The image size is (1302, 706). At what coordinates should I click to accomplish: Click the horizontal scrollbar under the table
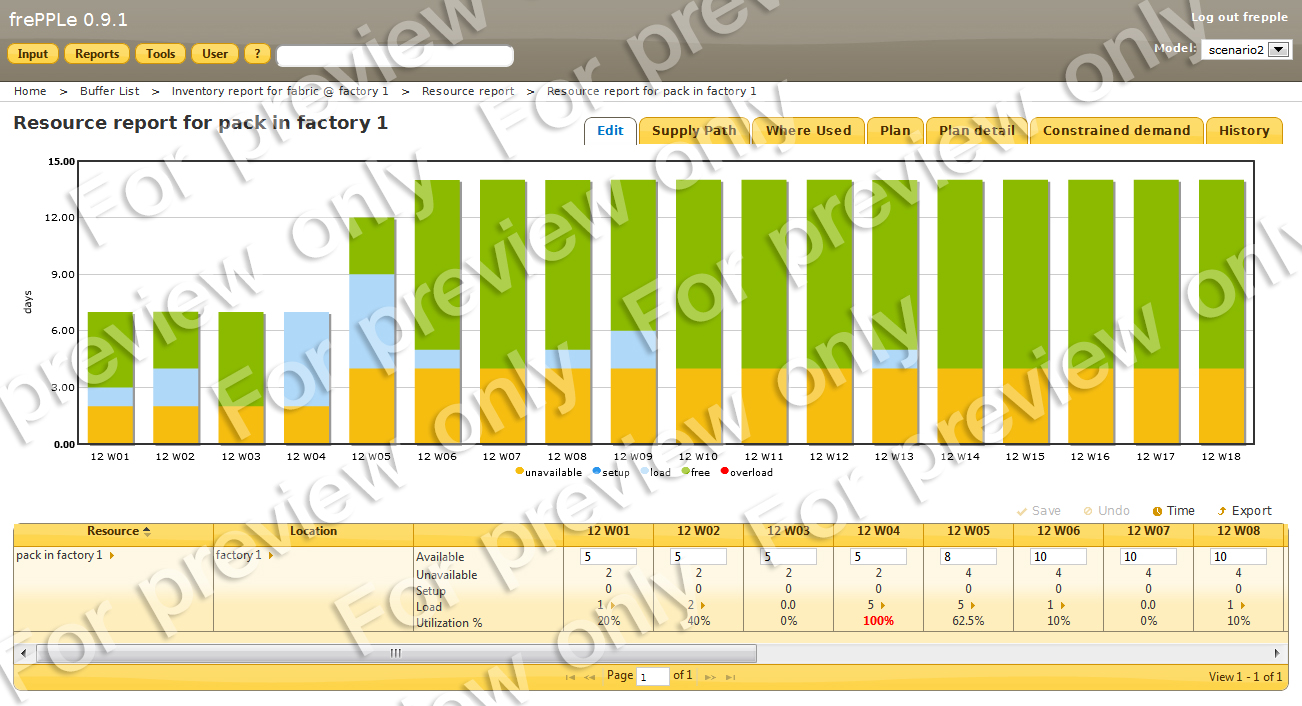coord(395,653)
